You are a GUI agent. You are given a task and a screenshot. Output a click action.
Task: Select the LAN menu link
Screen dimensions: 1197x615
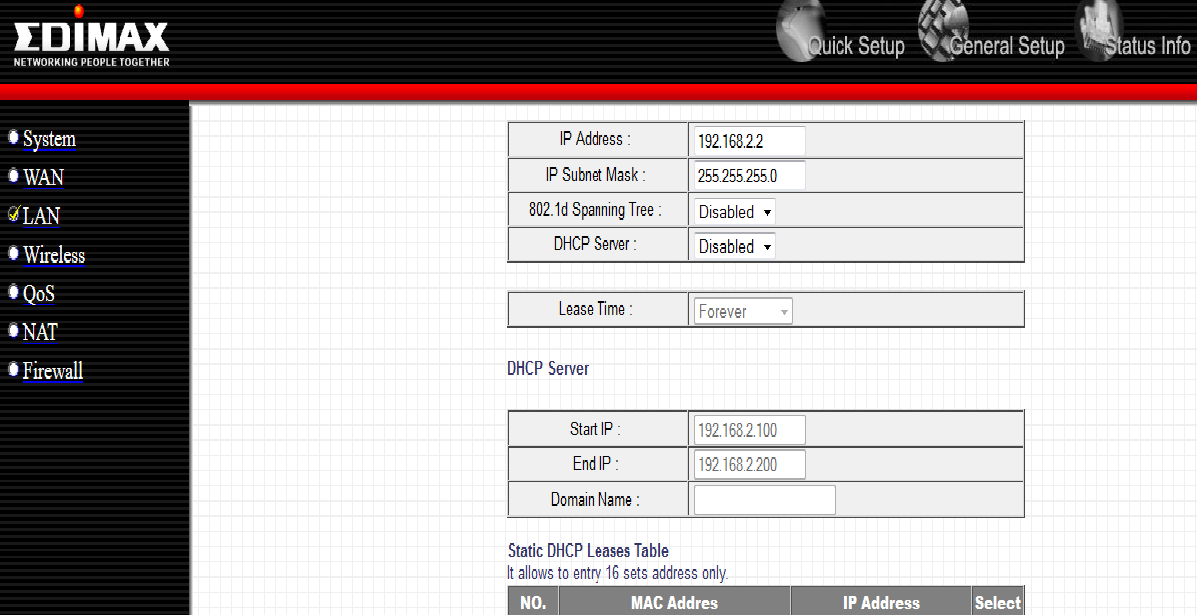click(41, 216)
